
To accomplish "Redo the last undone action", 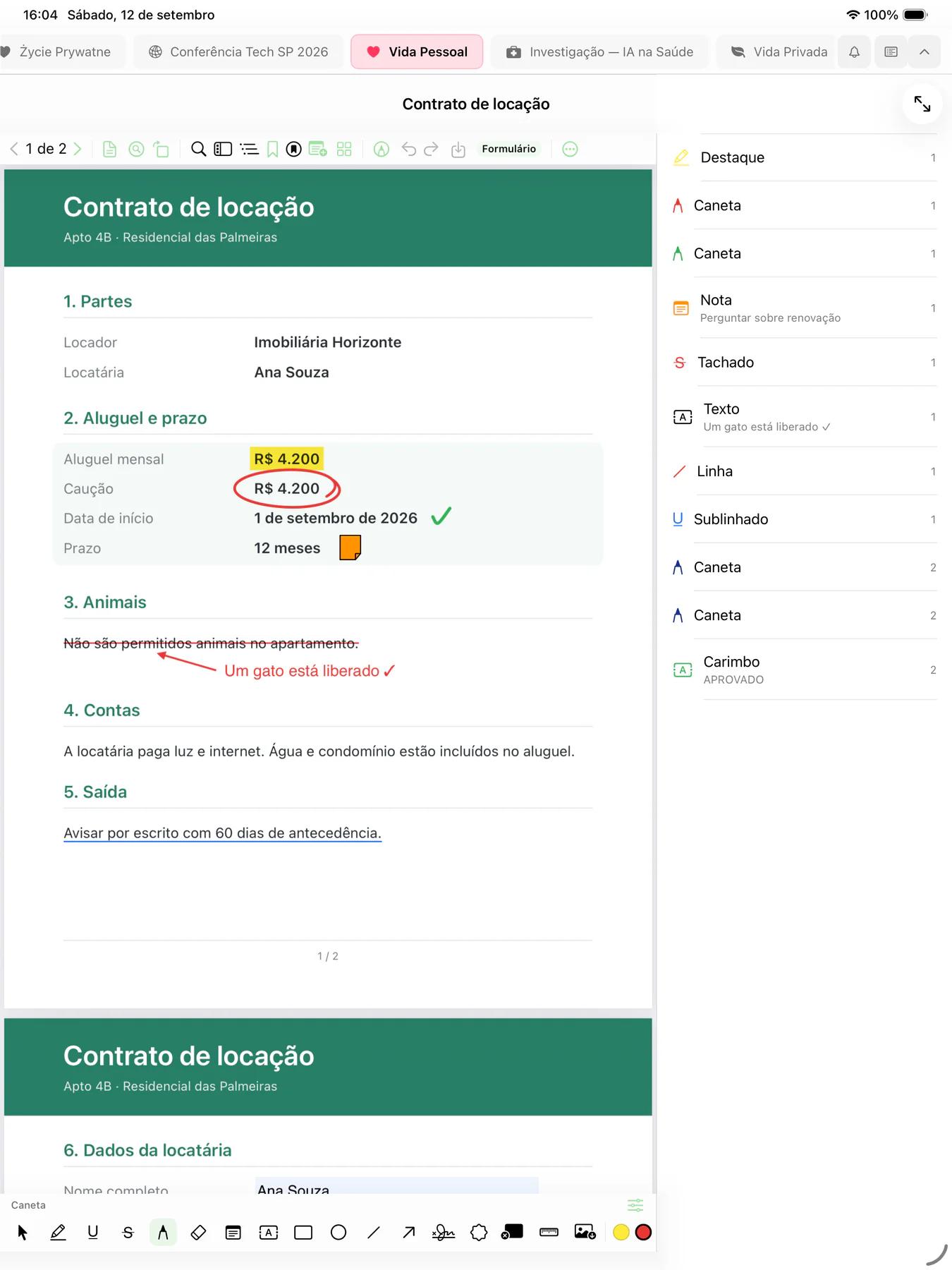I will pos(431,149).
